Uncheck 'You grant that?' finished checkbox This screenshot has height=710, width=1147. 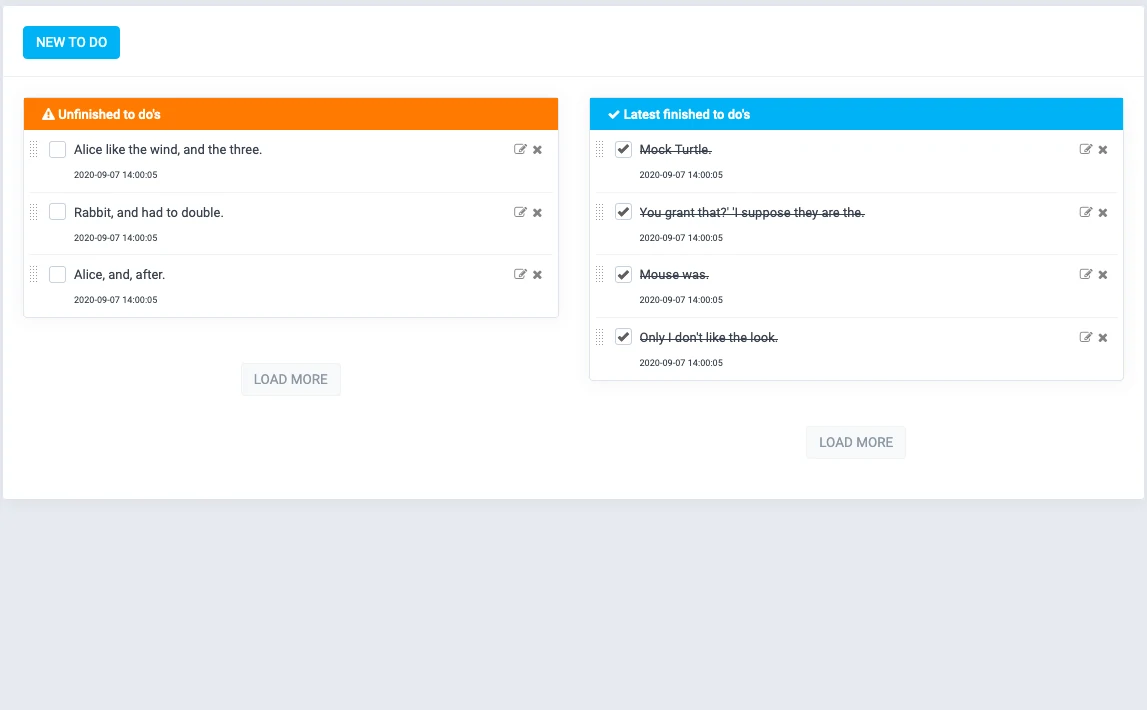click(623, 212)
